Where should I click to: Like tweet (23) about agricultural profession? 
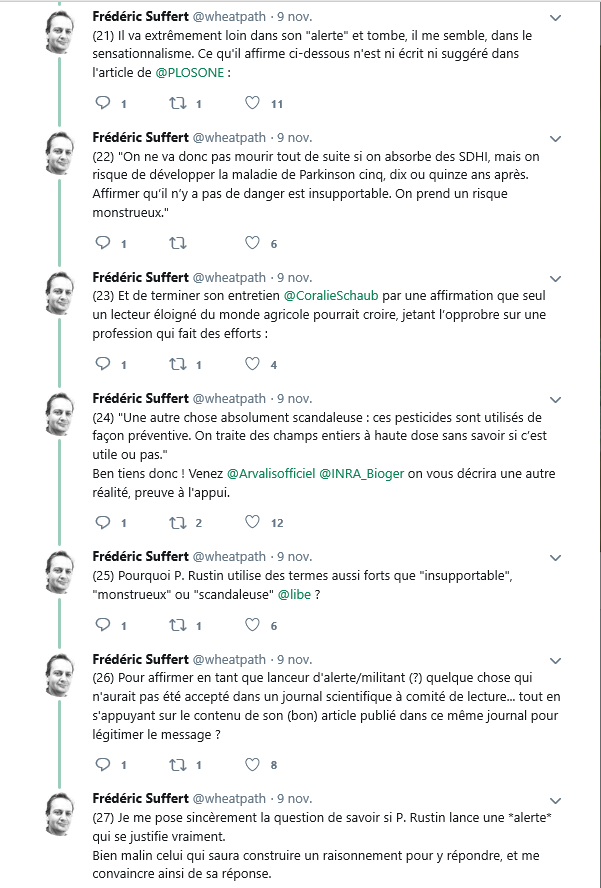pos(253,364)
